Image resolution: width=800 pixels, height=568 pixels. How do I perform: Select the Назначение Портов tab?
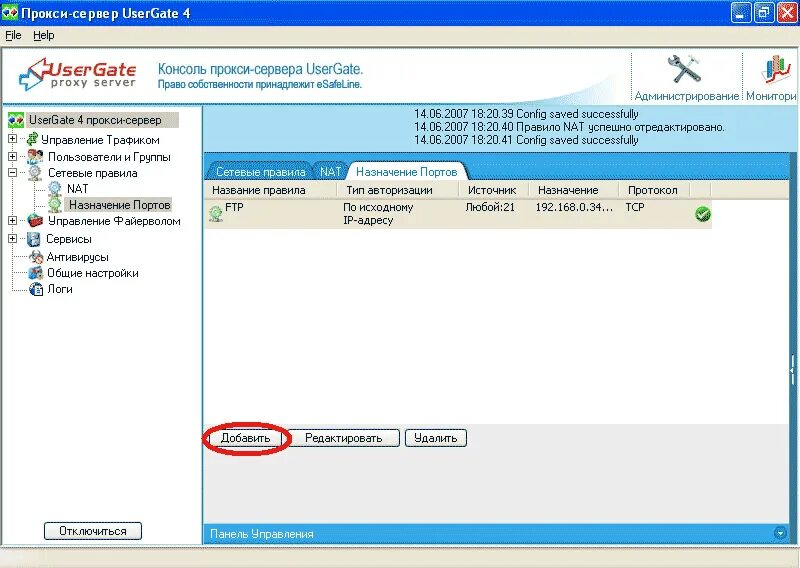tap(406, 172)
